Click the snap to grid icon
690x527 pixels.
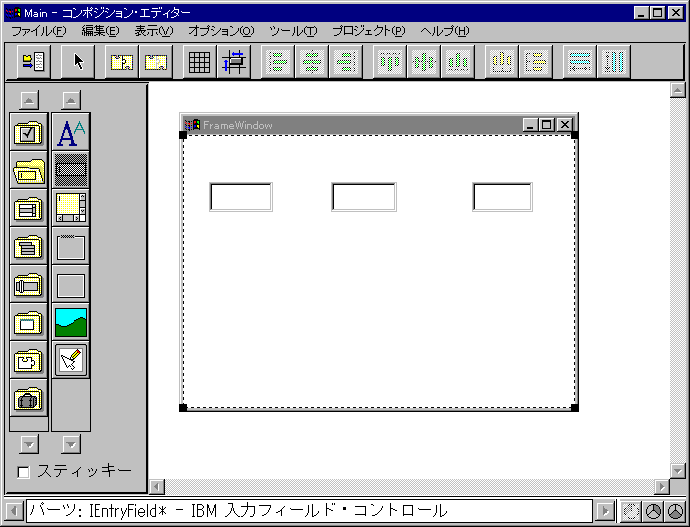coord(234,62)
